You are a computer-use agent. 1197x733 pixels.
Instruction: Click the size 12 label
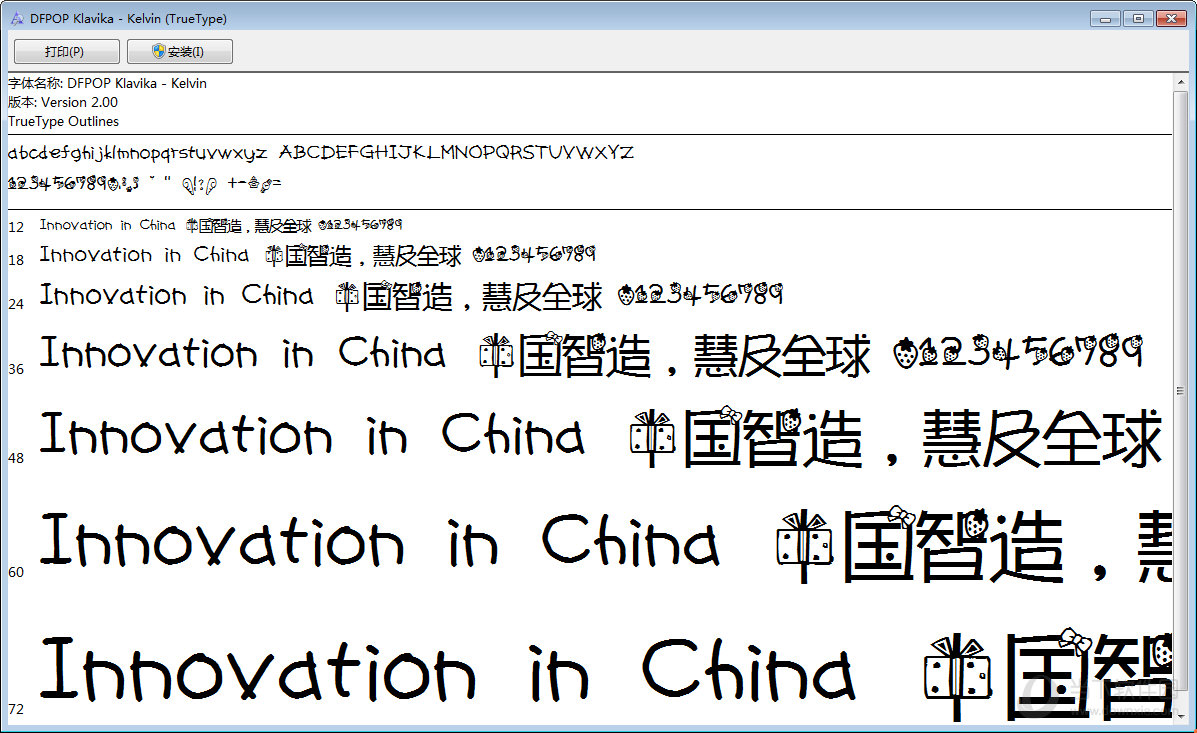click(x=16, y=227)
